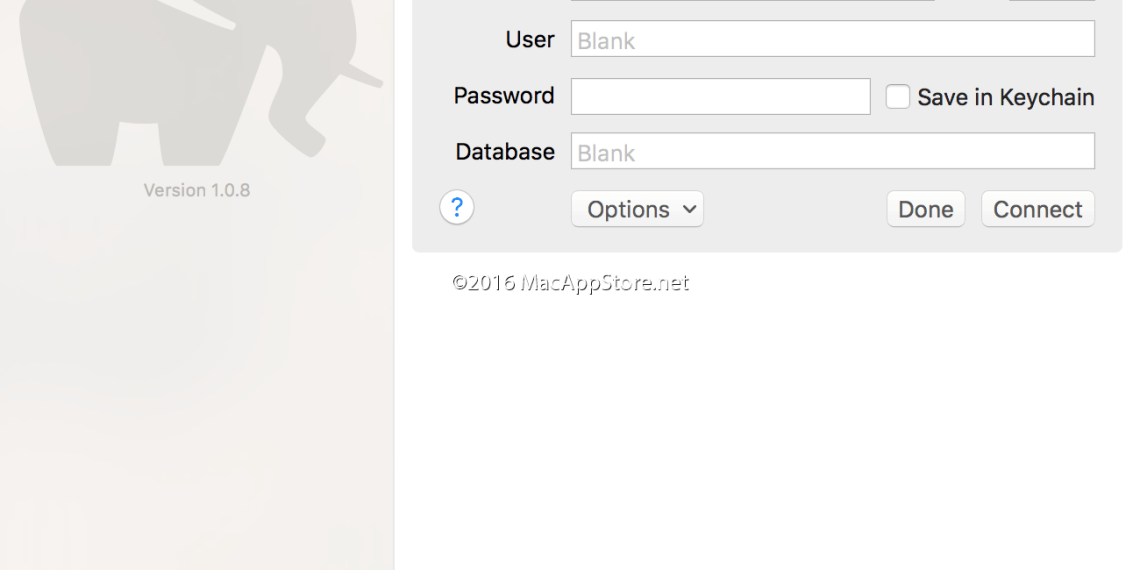Viewport: 1140px width, 570px height.
Task: Click the long text field above User
Action: (x=752, y=1)
